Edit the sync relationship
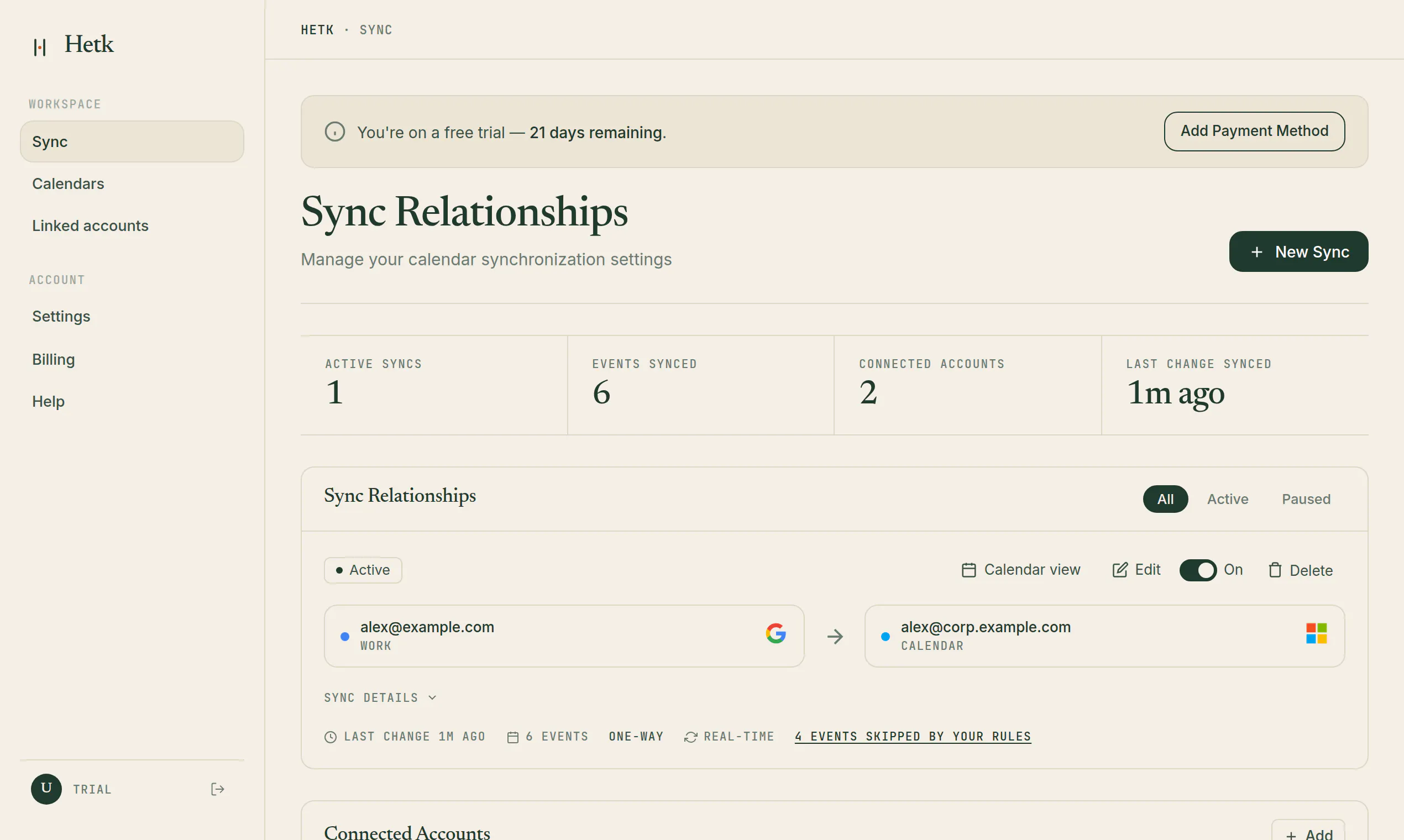 pyautogui.click(x=1136, y=569)
